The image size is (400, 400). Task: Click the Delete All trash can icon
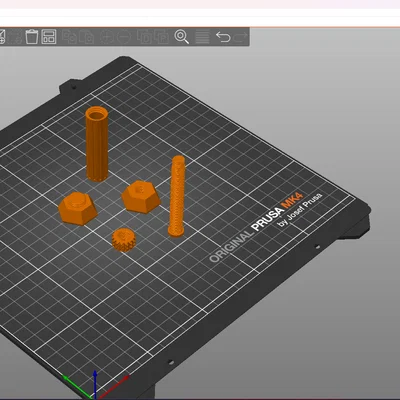pyautogui.click(x=32, y=37)
